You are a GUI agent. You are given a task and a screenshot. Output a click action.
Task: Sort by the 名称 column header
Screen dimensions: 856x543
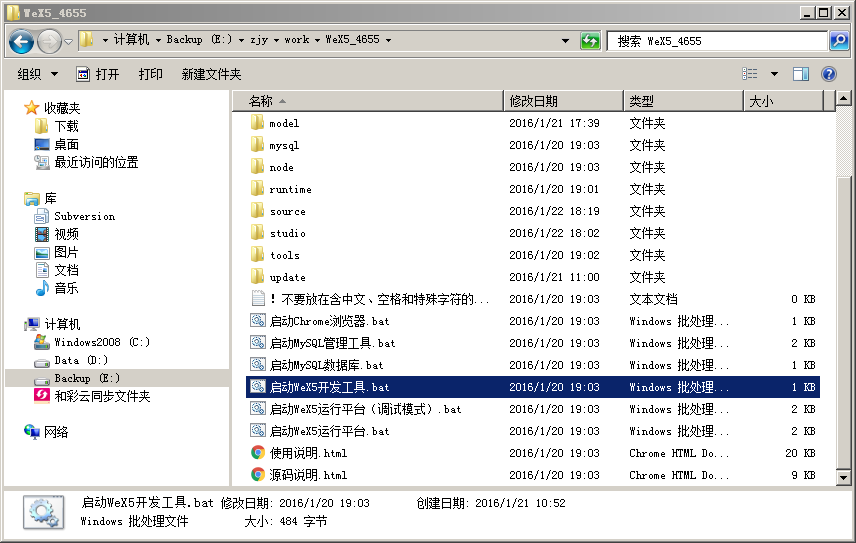(x=368, y=101)
